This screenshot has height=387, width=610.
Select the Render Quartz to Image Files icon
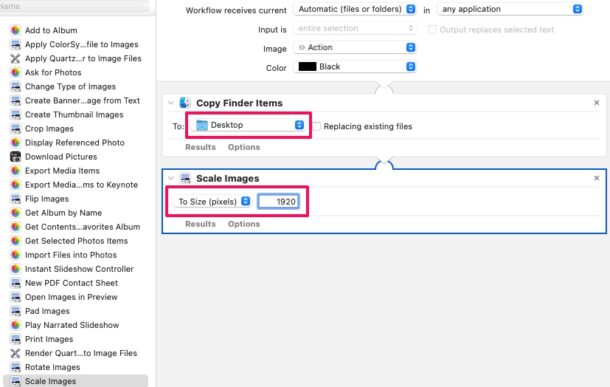(15, 353)
